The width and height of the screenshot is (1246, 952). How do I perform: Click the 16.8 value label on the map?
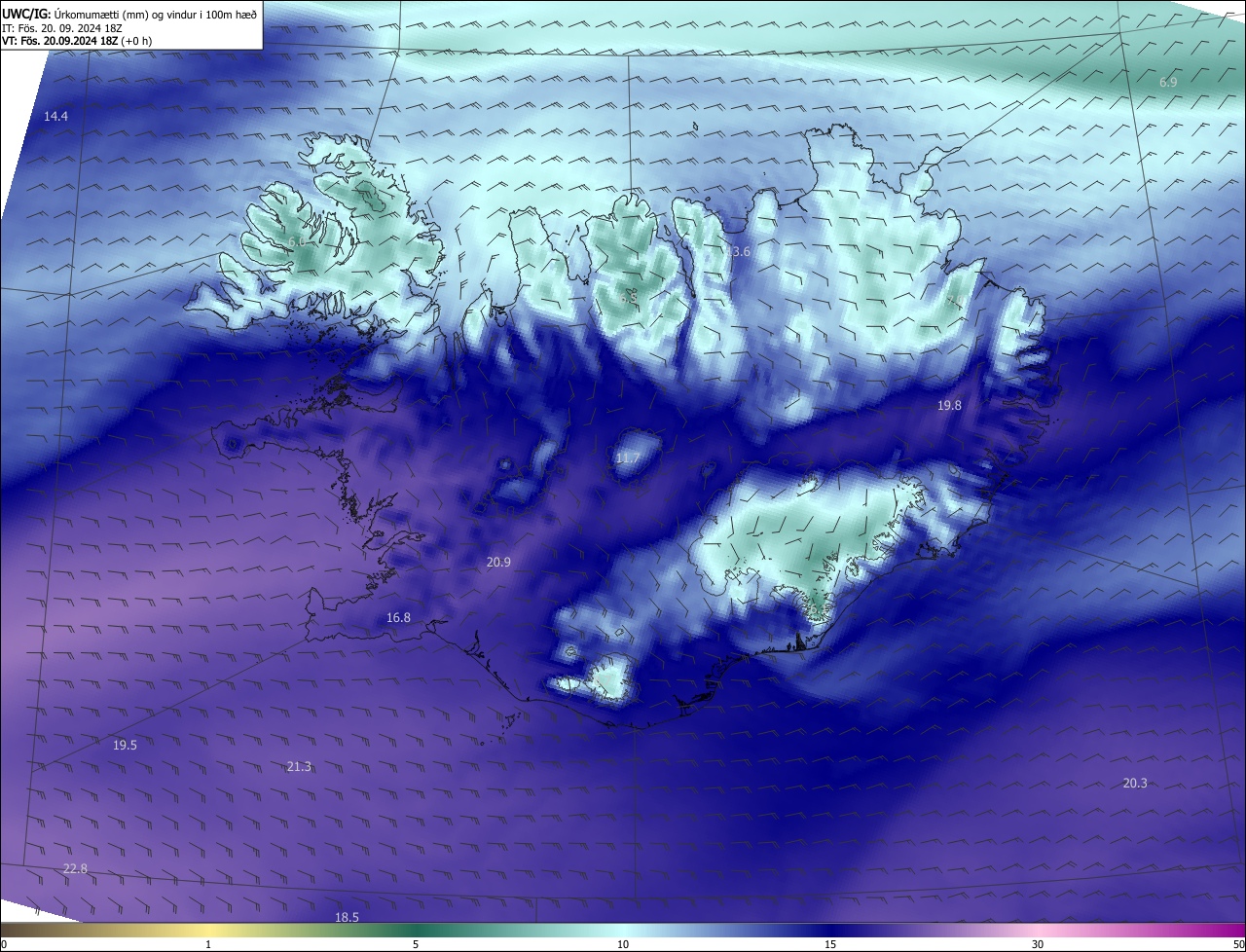[x=398, y=618]
